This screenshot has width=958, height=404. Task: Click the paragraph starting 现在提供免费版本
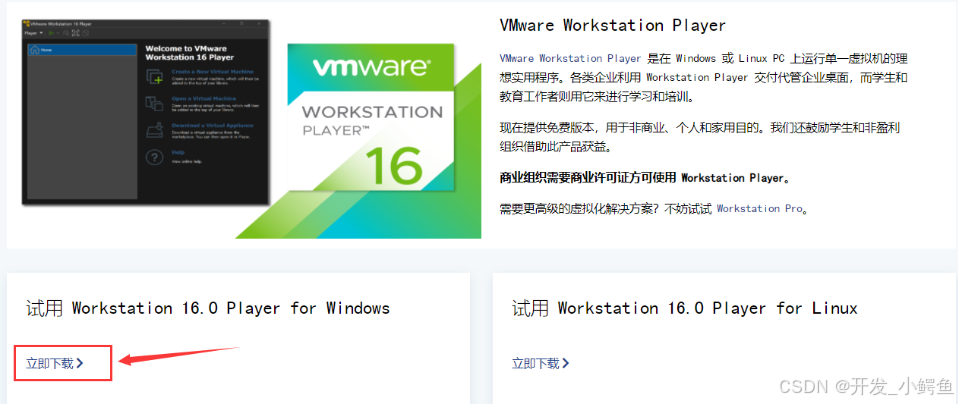click(x=700, y=138)
